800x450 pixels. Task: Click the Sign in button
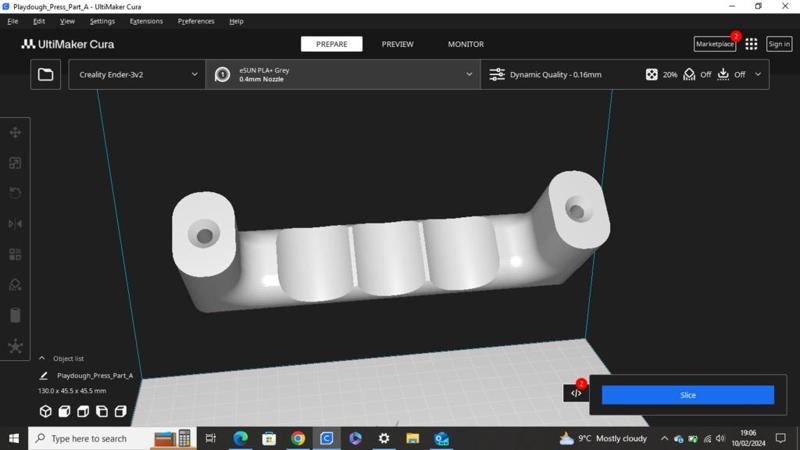coord(779,44)
